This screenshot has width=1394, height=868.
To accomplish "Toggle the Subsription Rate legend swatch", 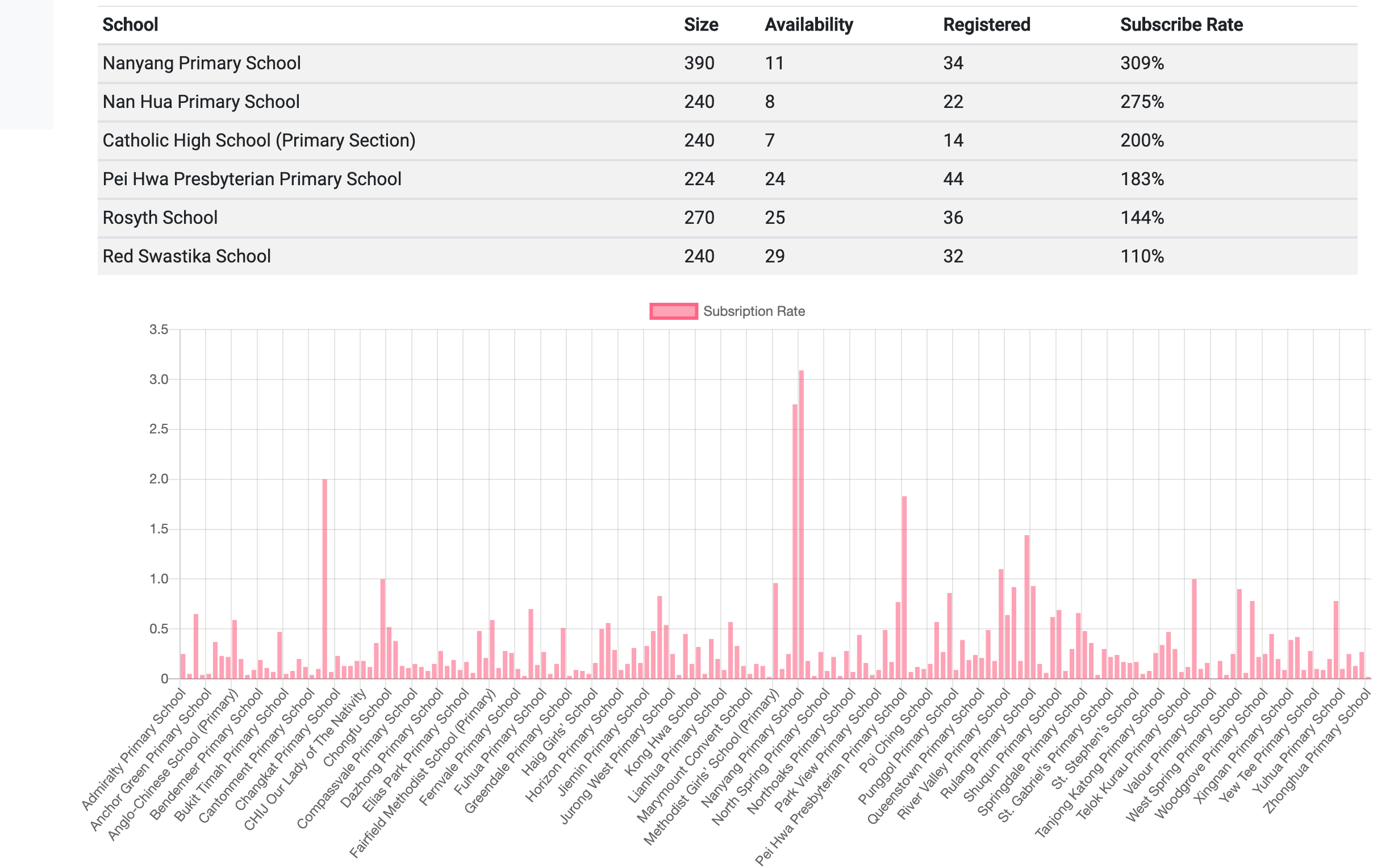I will point(673,311).
